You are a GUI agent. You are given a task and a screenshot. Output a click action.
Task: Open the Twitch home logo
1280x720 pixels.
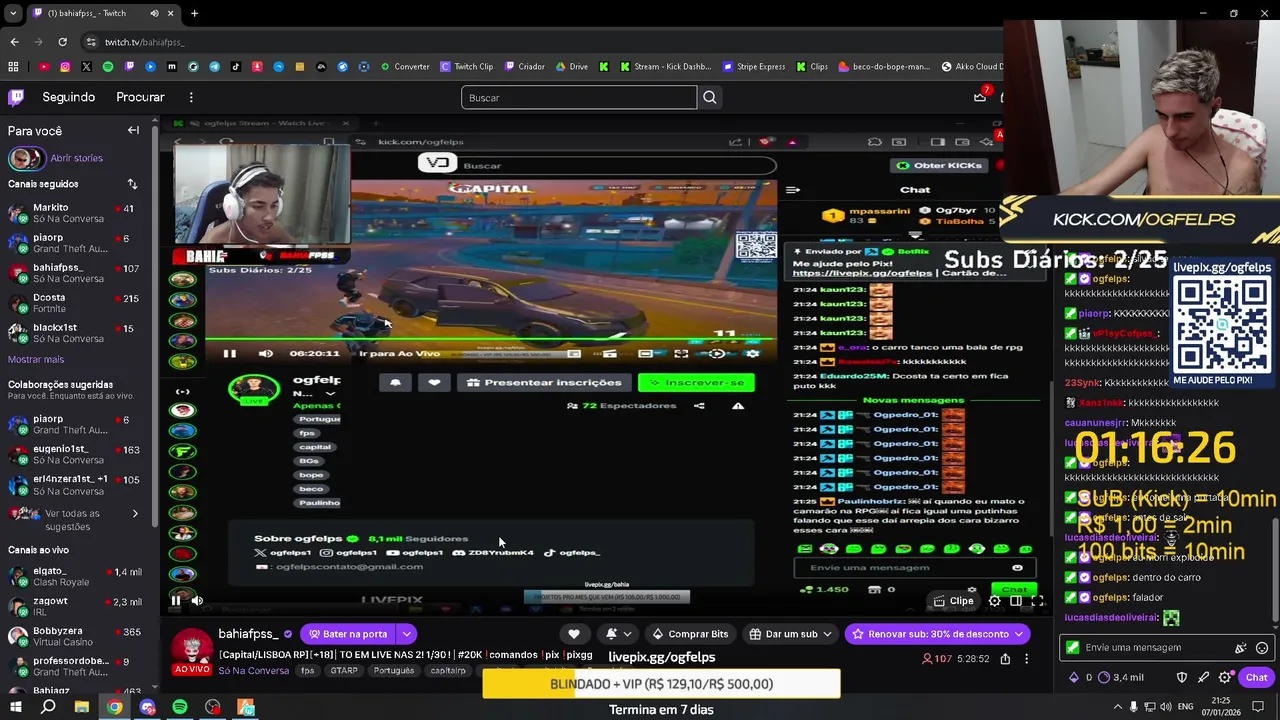coord(16,97)
